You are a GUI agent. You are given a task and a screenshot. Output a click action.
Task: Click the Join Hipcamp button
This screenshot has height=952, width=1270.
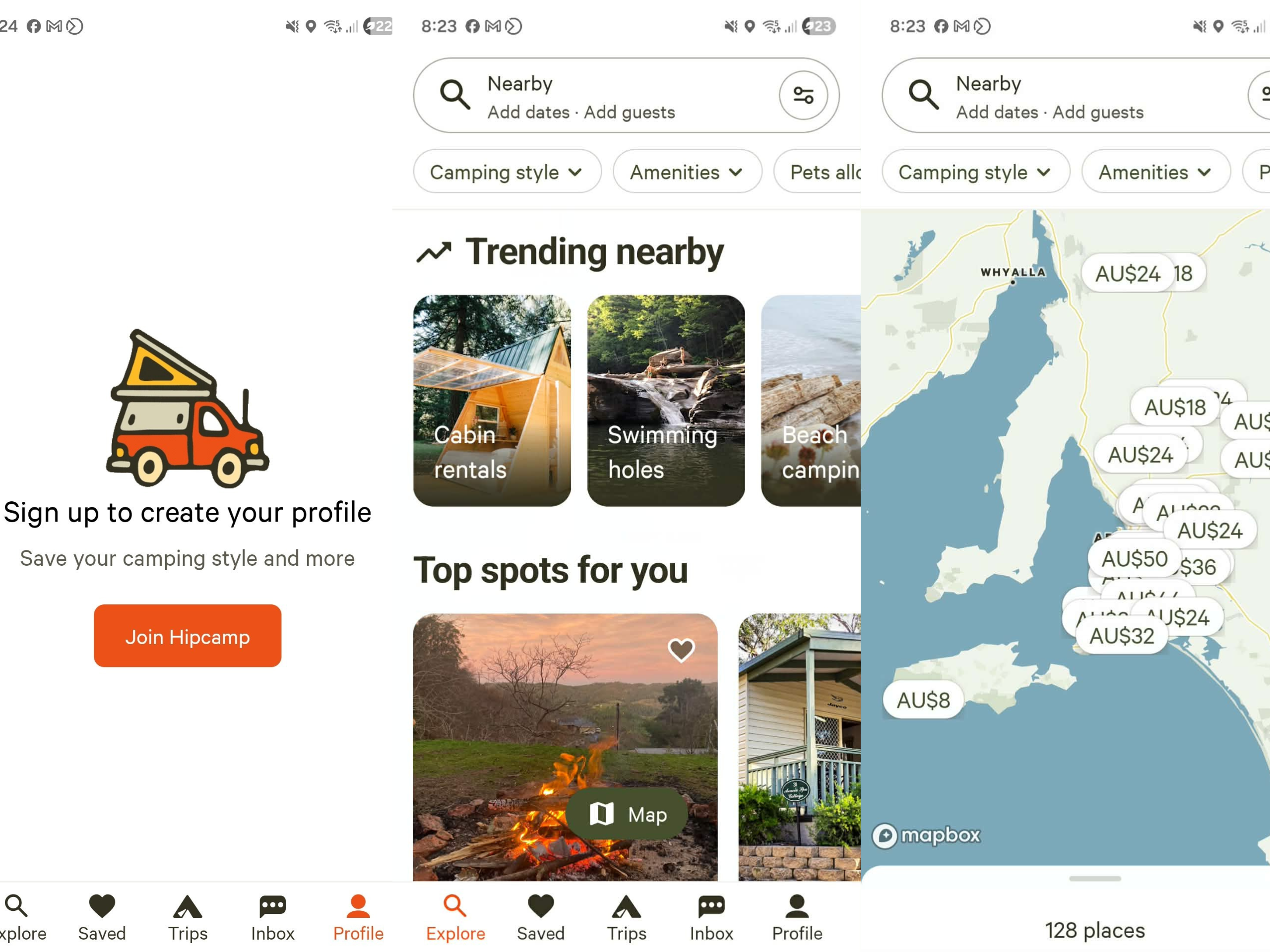click(x=187, y=636)
